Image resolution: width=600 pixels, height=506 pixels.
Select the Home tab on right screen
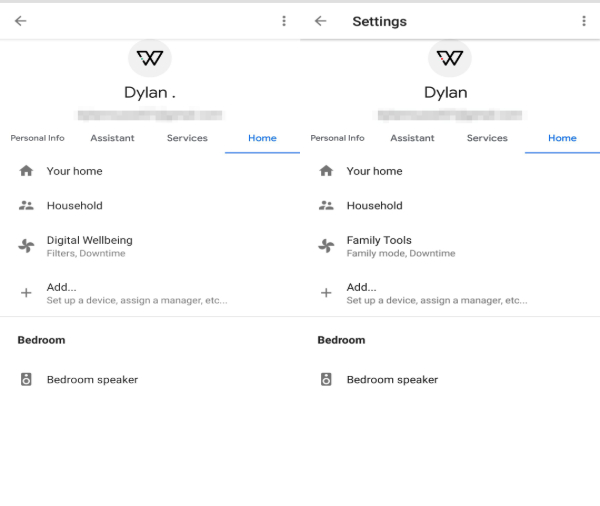pos(562,138)
